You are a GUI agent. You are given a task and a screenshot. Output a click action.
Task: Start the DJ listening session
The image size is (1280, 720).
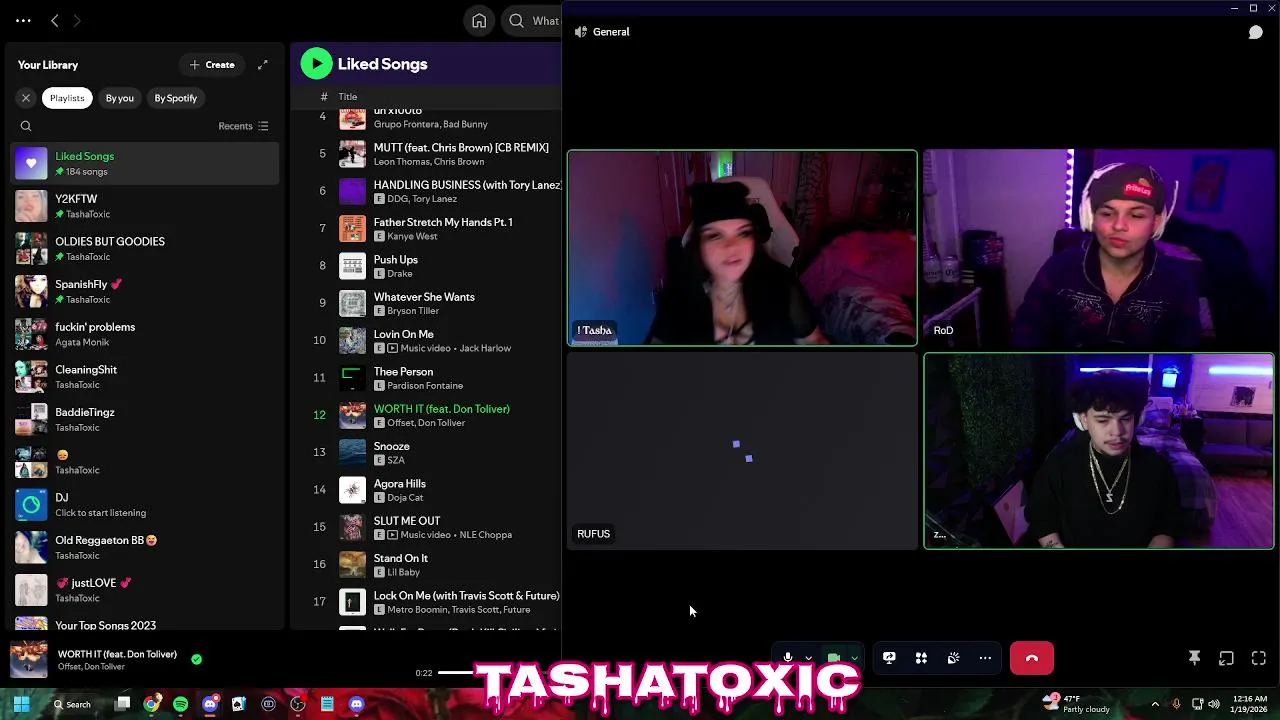tap(146, 505)
